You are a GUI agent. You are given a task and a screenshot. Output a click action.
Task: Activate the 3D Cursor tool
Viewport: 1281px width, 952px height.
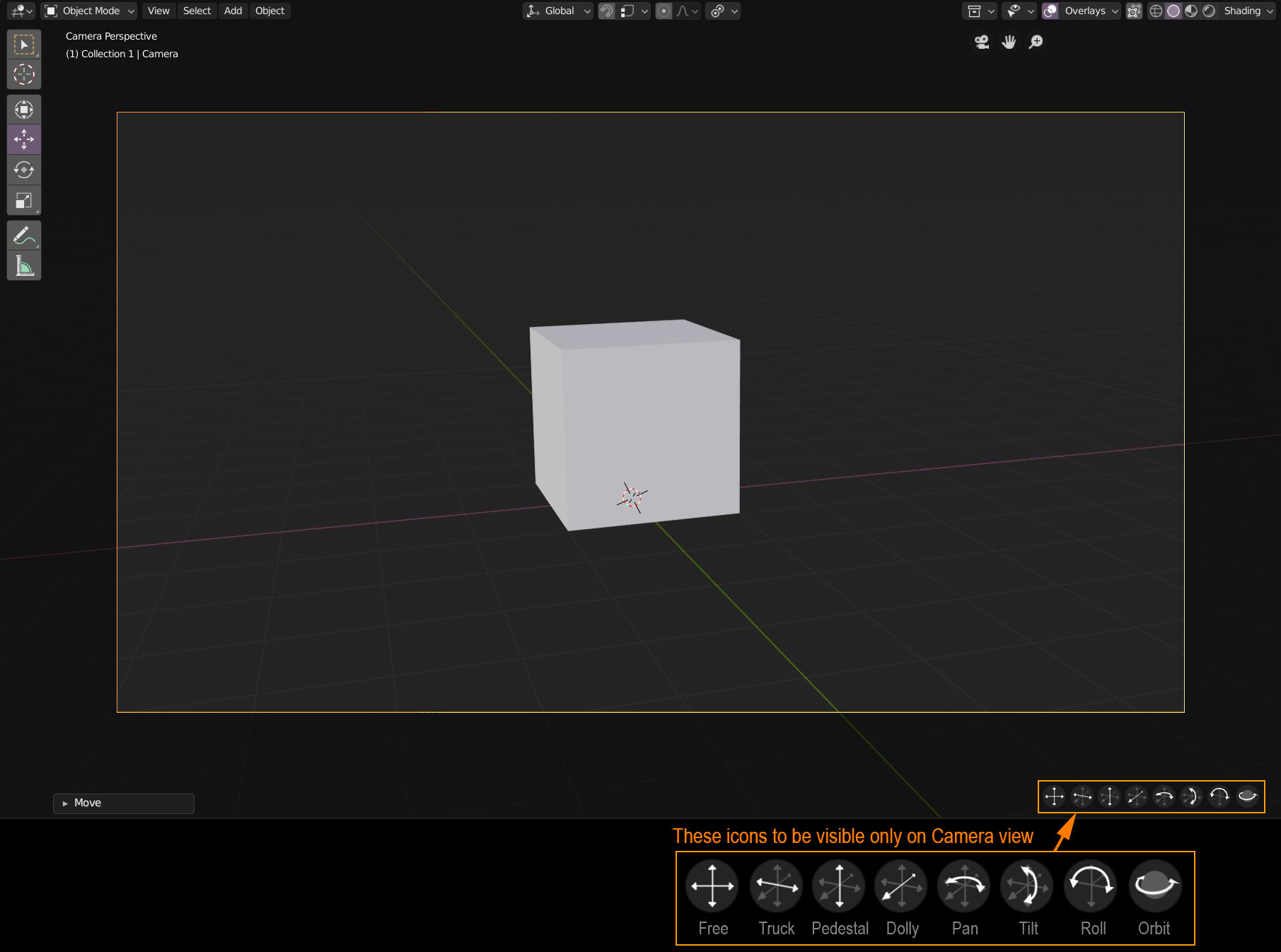(24, 74)
